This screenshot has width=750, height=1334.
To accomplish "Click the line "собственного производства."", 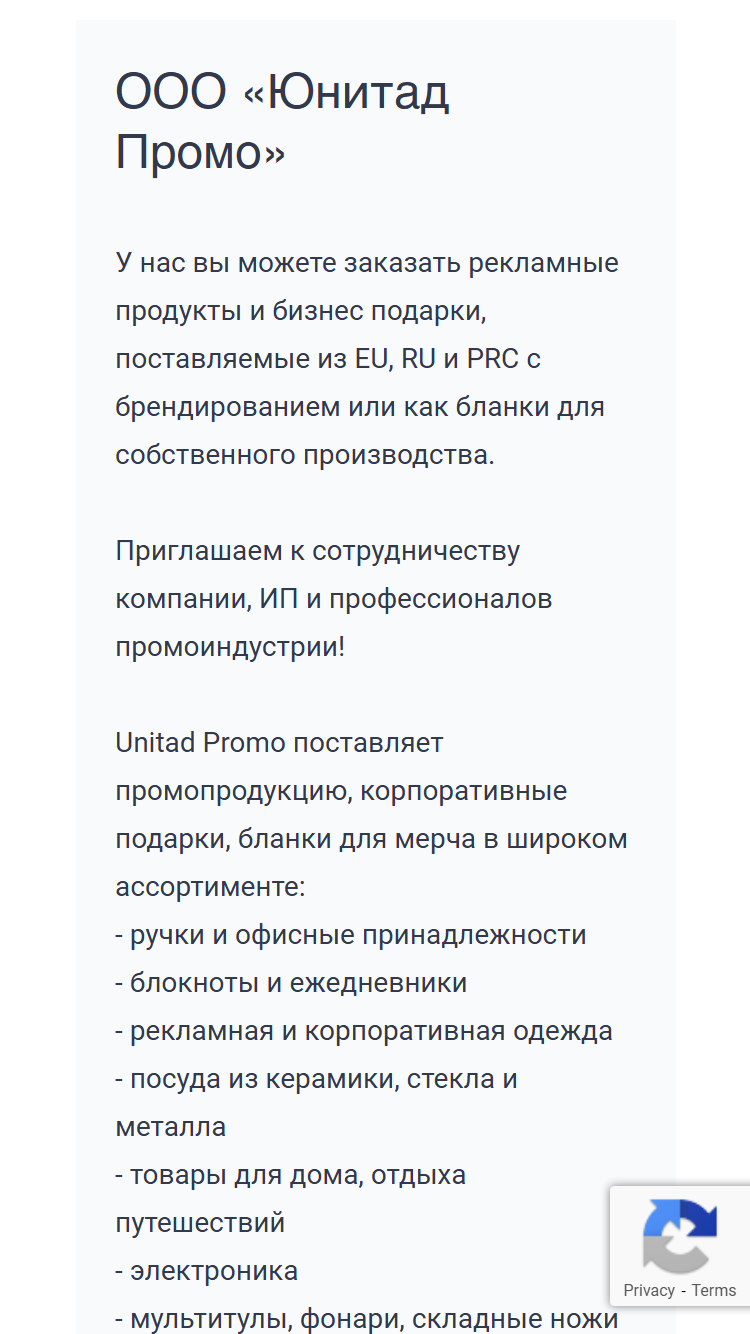I will click(305, 455).
